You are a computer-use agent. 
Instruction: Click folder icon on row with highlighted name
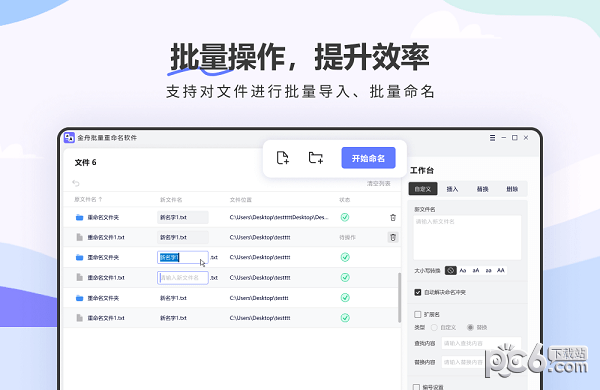pyautogui.click(x=79, y=257)
